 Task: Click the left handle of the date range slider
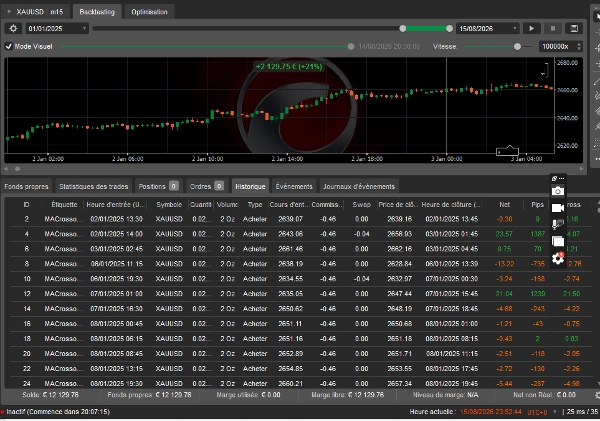403,28
